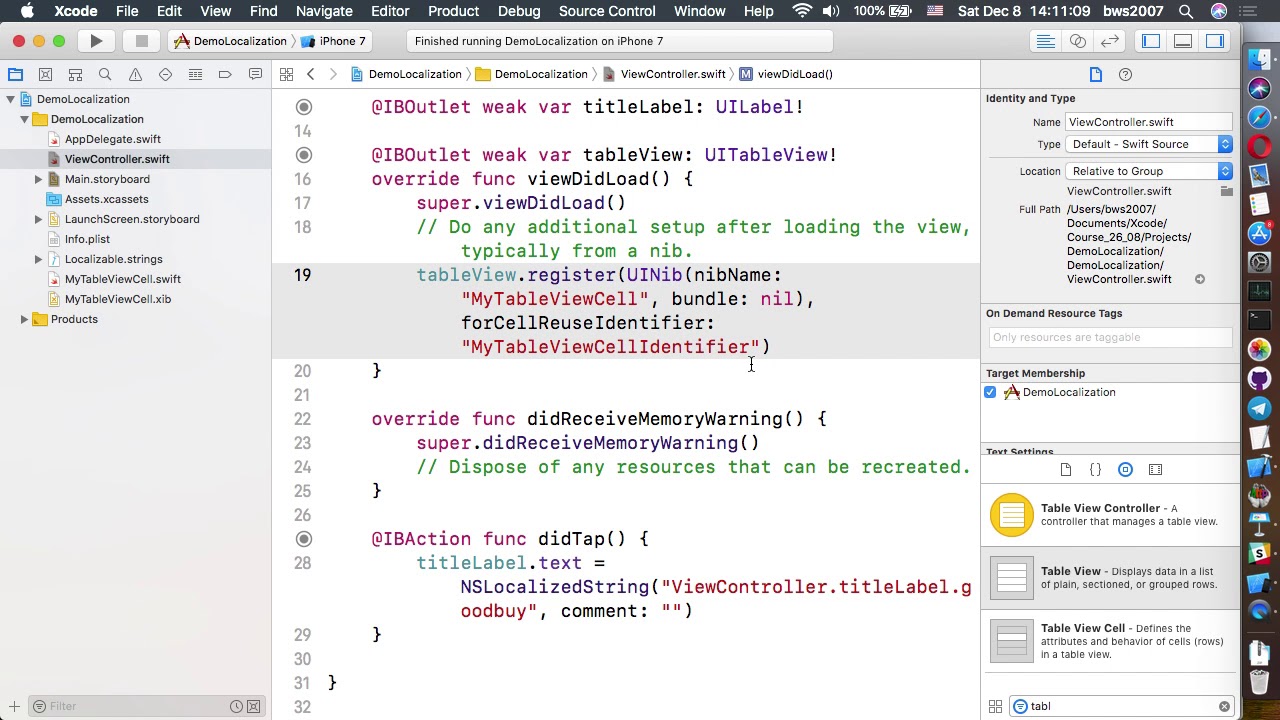Expand the Localizable.strings item
Viewport: 1280px width, 720px height.
[x=38, y=259]
